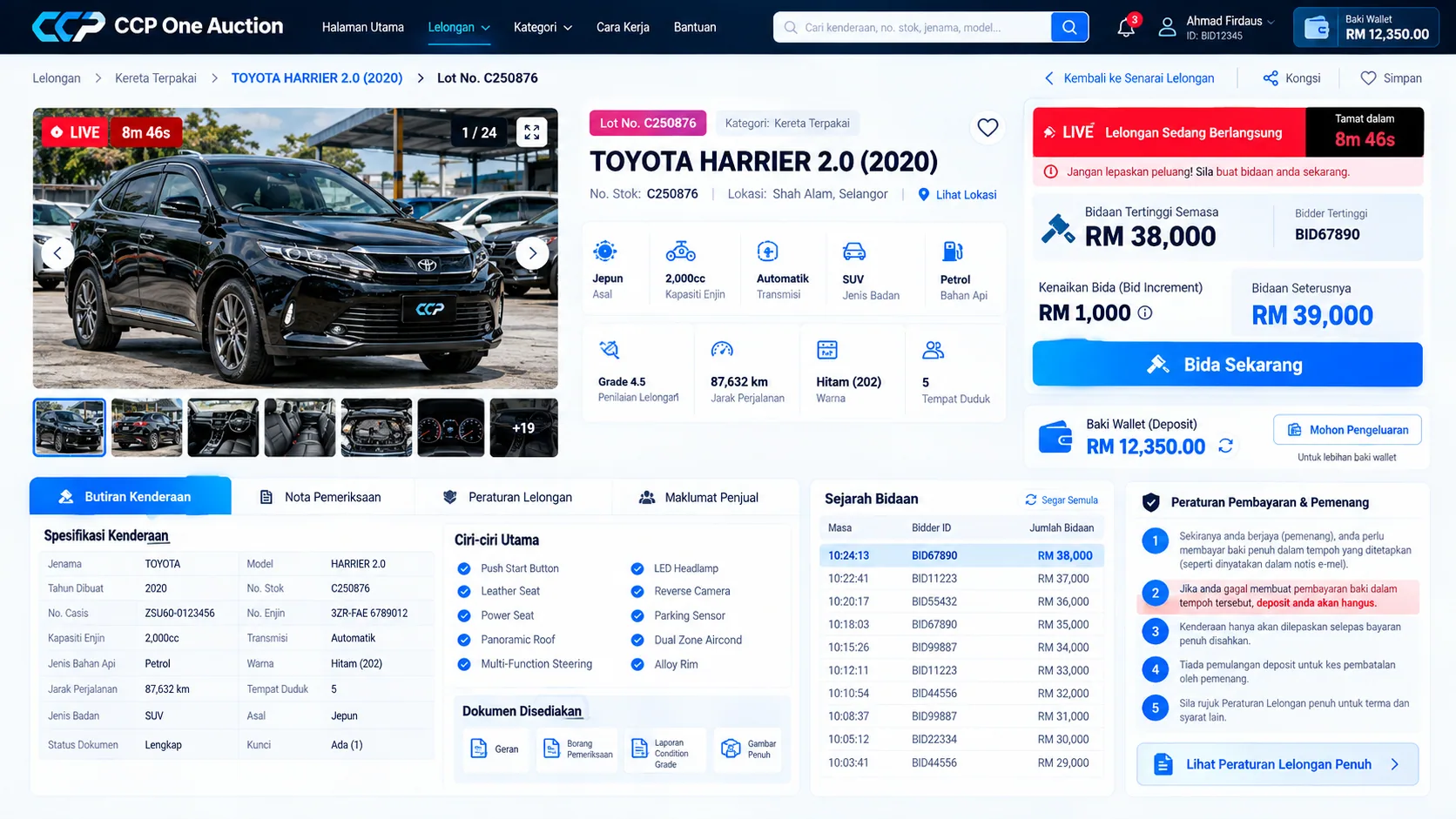Viewport: 1456px width, 819px height.
Task: Save the listing with Simpan
Action: 1391,78
